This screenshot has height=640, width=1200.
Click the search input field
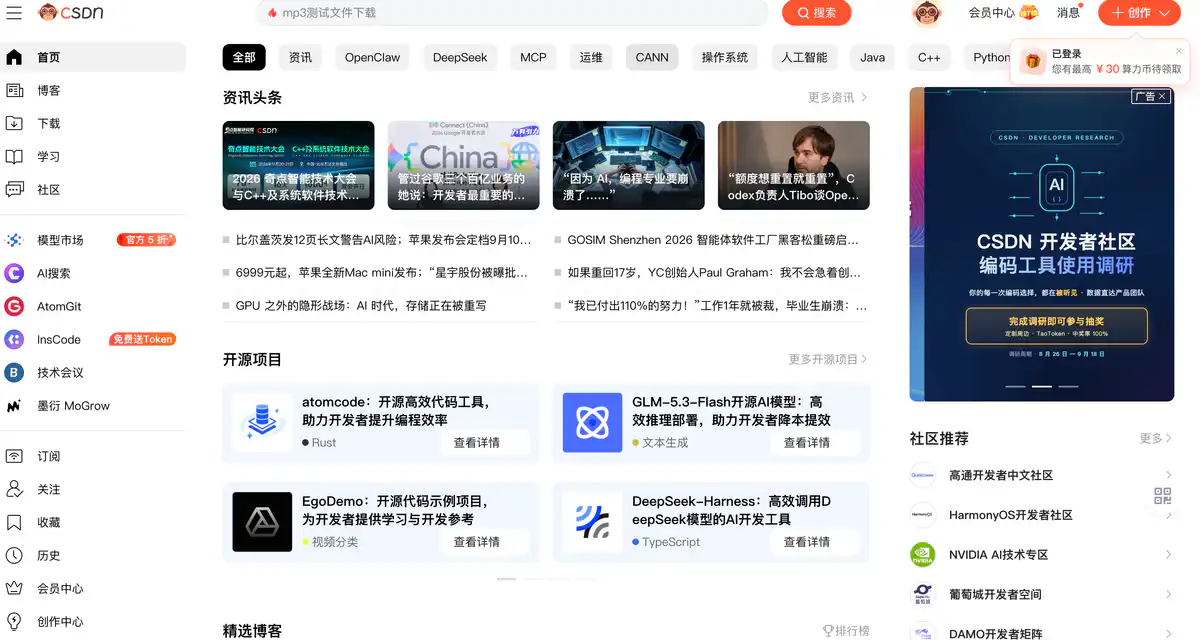pos(513,13)
